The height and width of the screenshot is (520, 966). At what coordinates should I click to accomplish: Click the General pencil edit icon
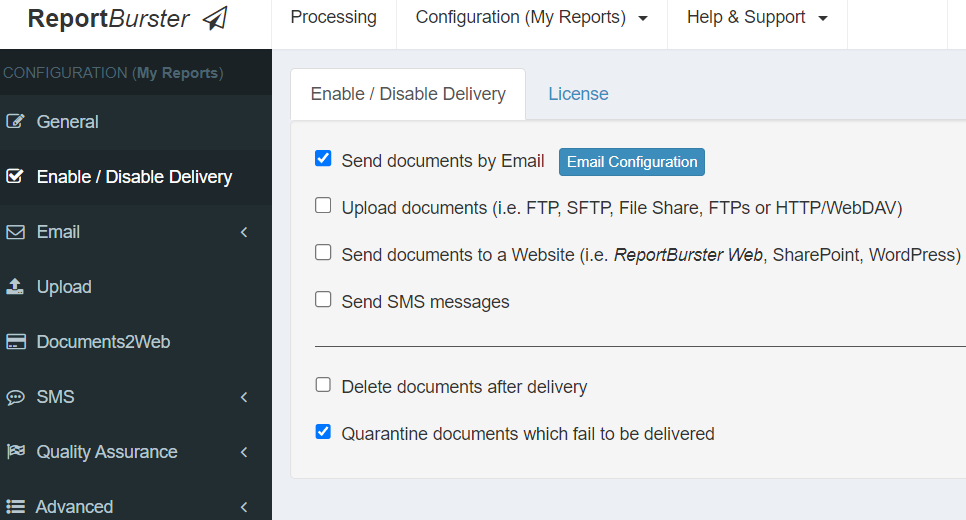click(15, 122)
